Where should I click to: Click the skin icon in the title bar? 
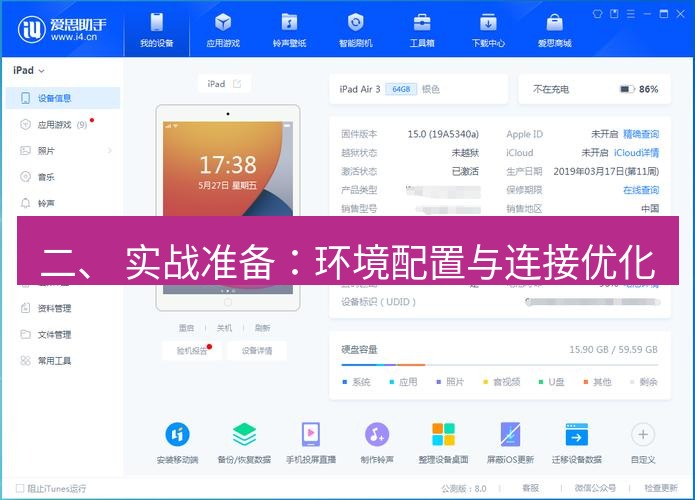[597, 14]
